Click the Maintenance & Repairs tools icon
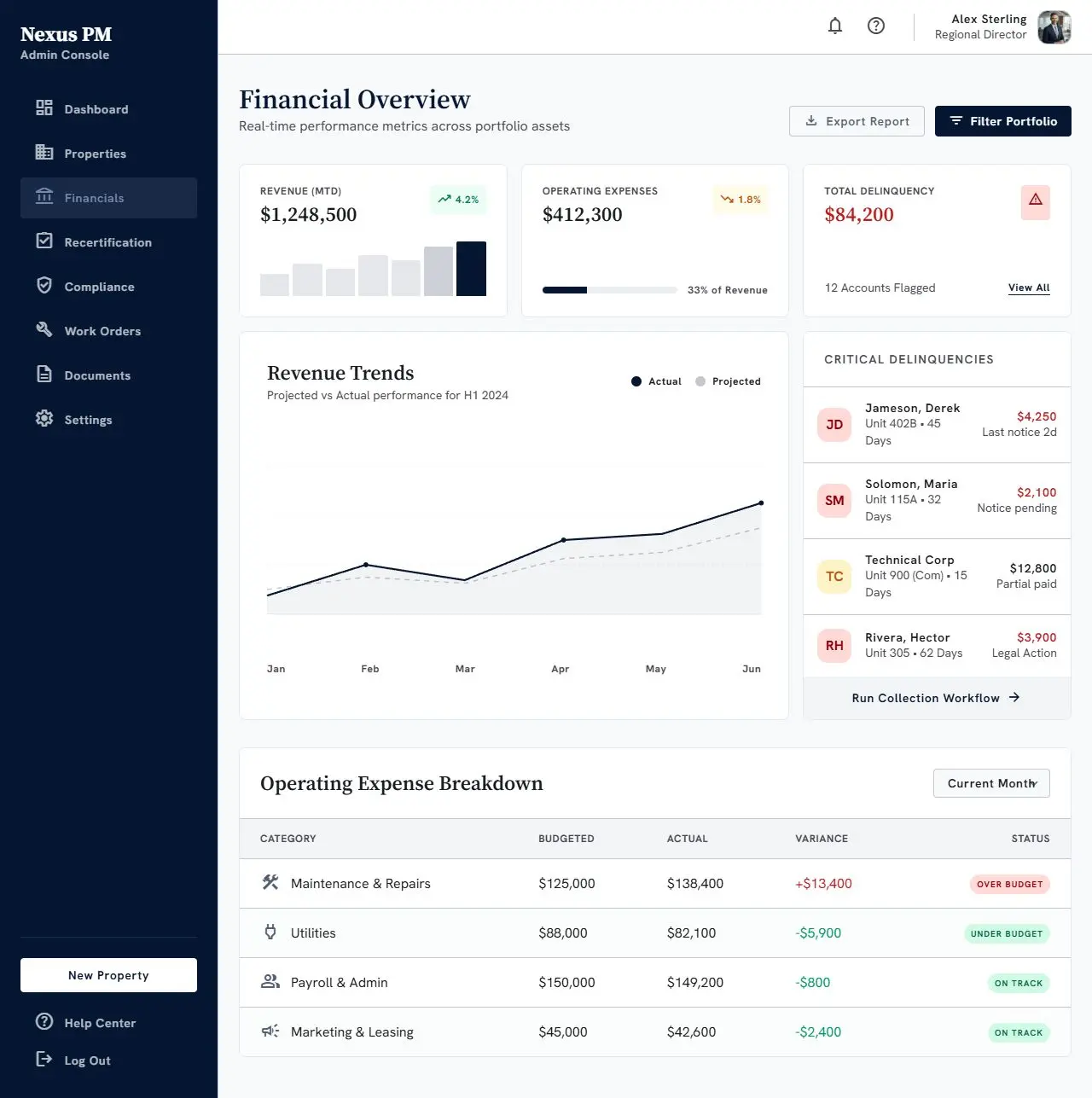1092x1098 pixels. click(x=270, y=882)
